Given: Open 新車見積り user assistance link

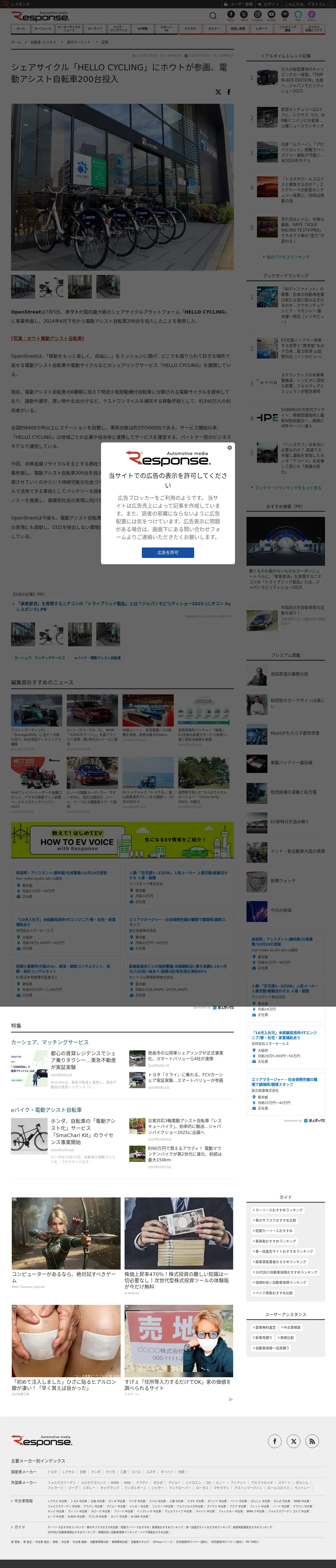Looking at the screenshot, I should (263, 1338).
